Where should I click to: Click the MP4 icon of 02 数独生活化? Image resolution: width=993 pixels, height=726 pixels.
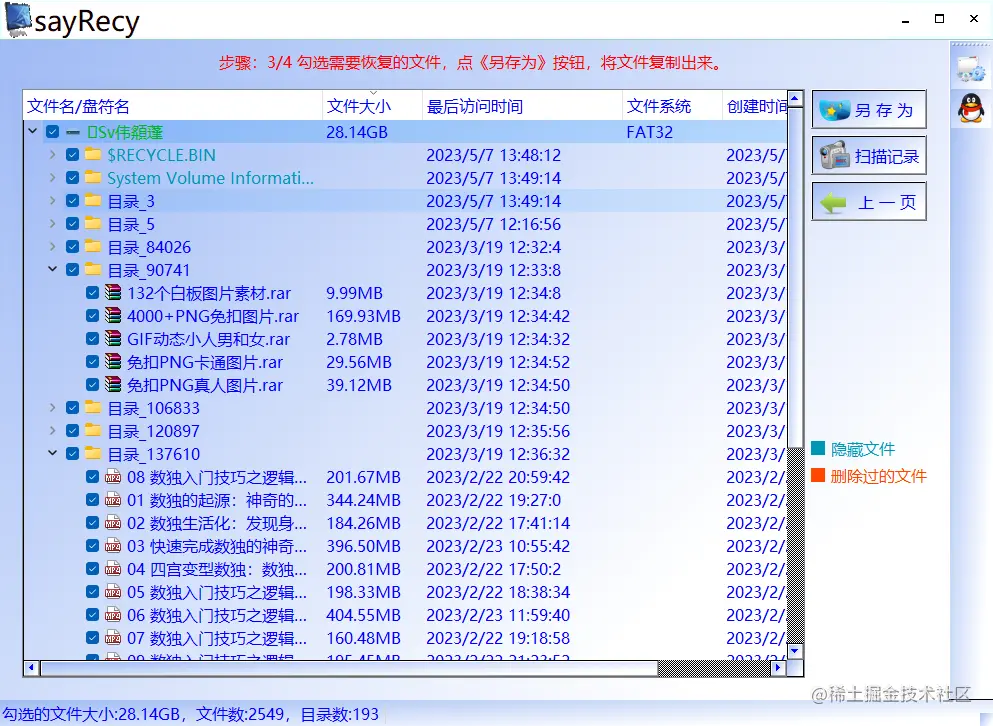click(x=113, y=523)
